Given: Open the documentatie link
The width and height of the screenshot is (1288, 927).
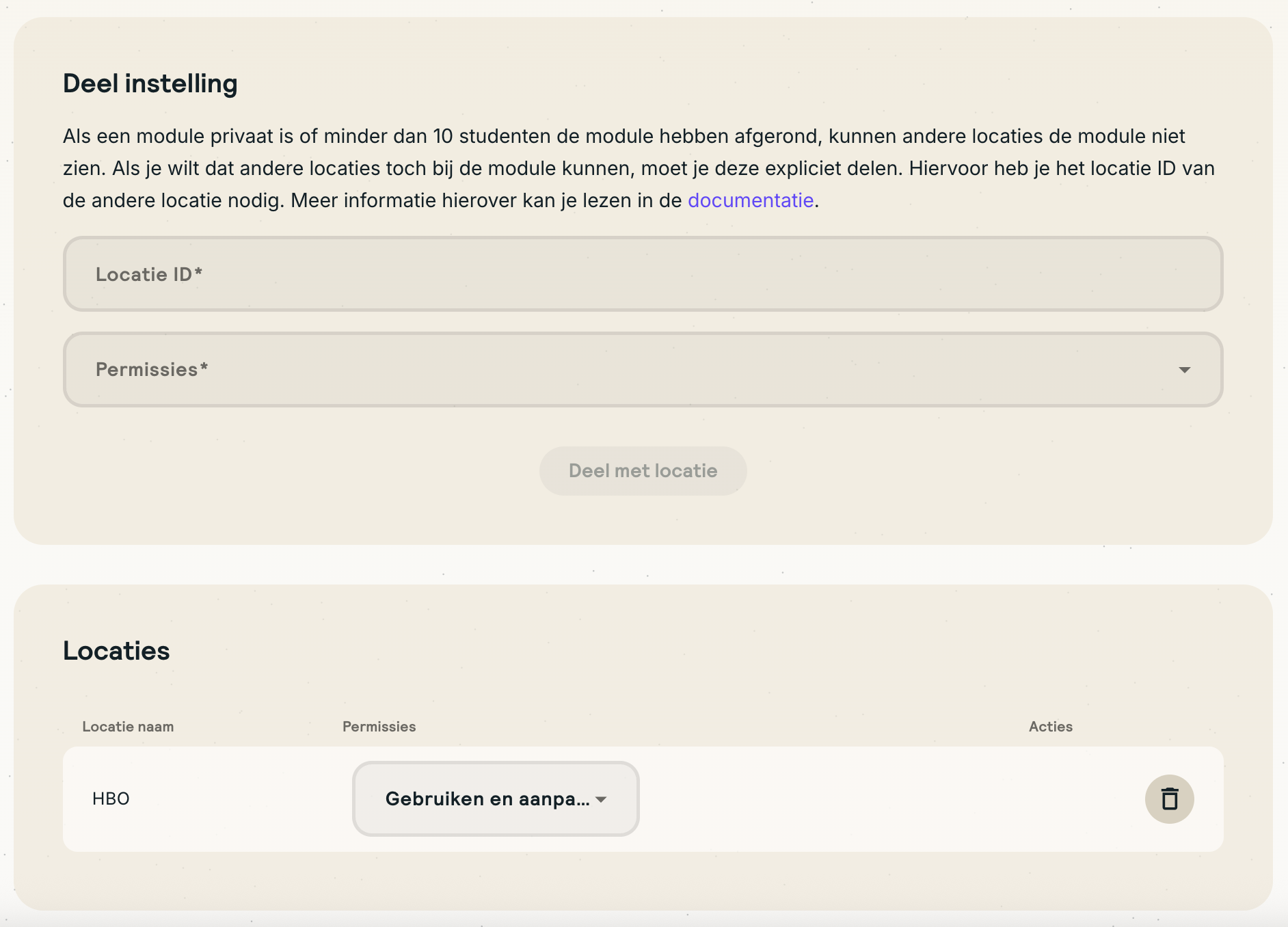Looking at the screenshot, I should [750, 200].
